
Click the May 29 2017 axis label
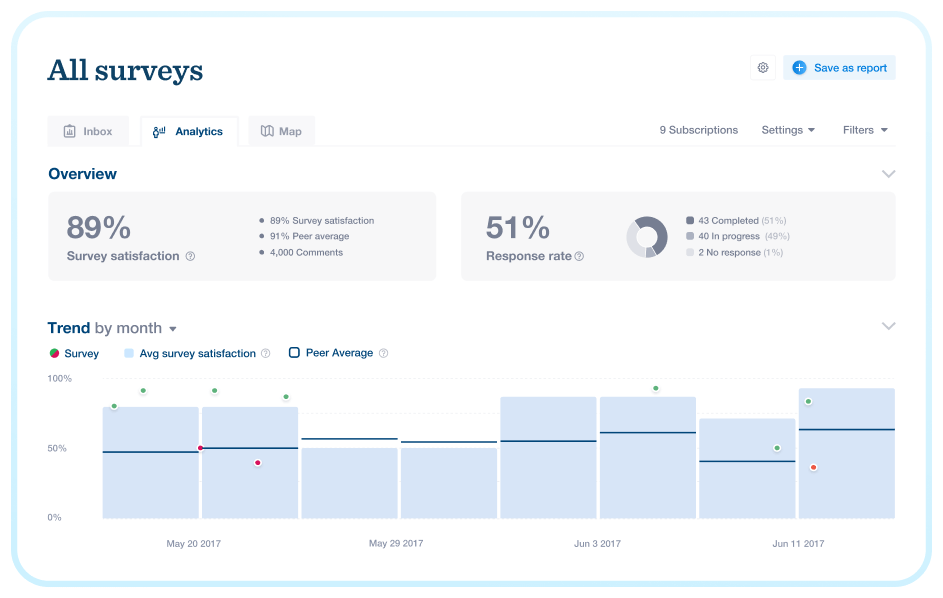point(396,543)
